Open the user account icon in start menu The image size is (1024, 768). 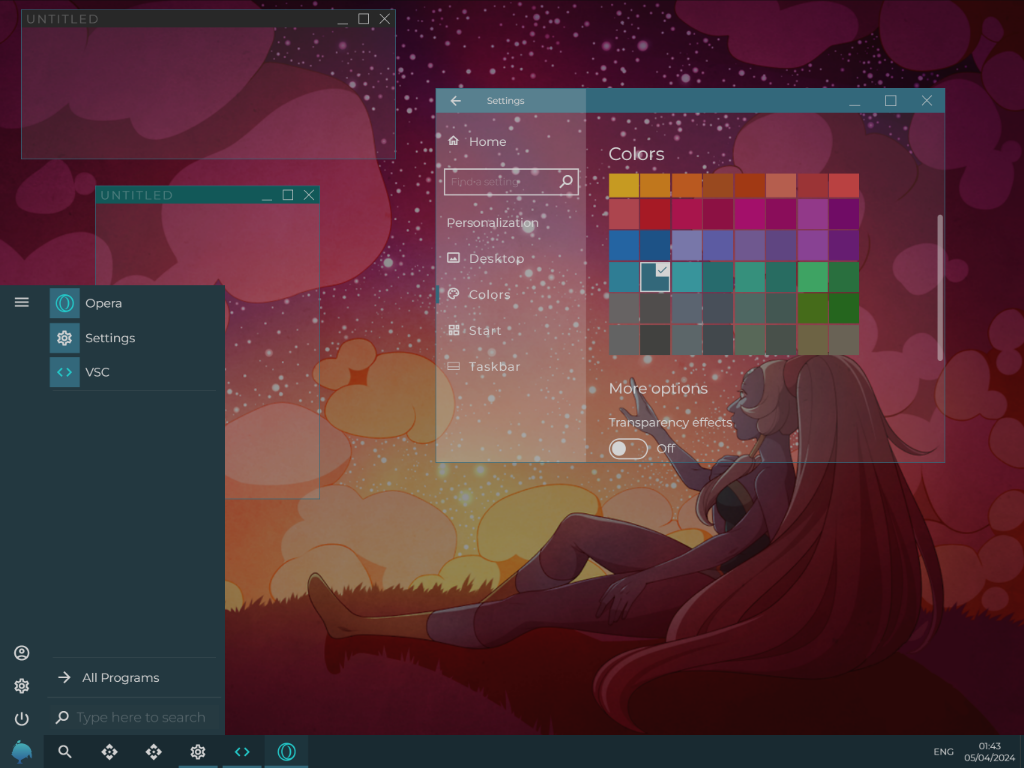click(x=22, y=653)
